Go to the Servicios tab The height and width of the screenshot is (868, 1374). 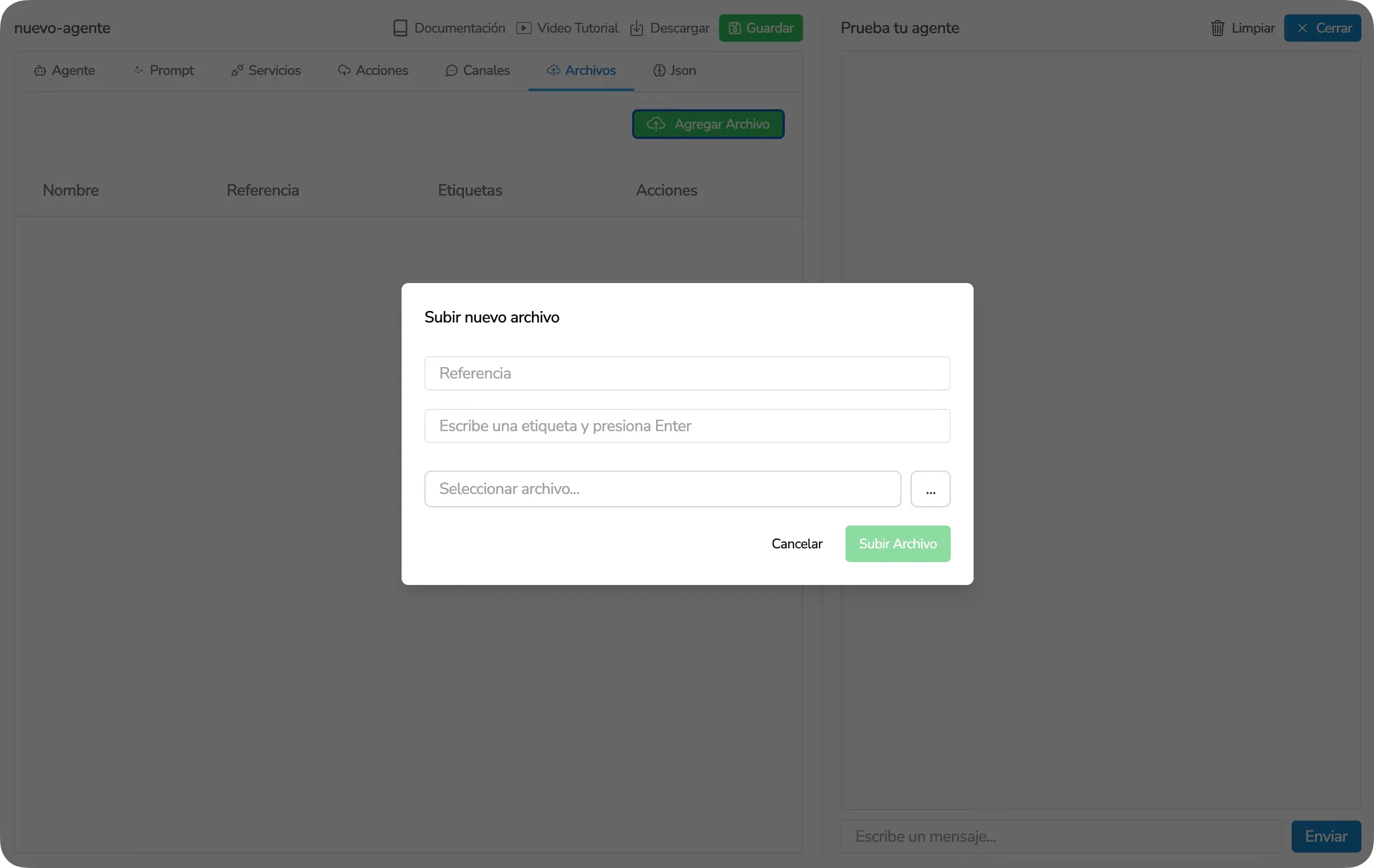click(x=266, y=70)
